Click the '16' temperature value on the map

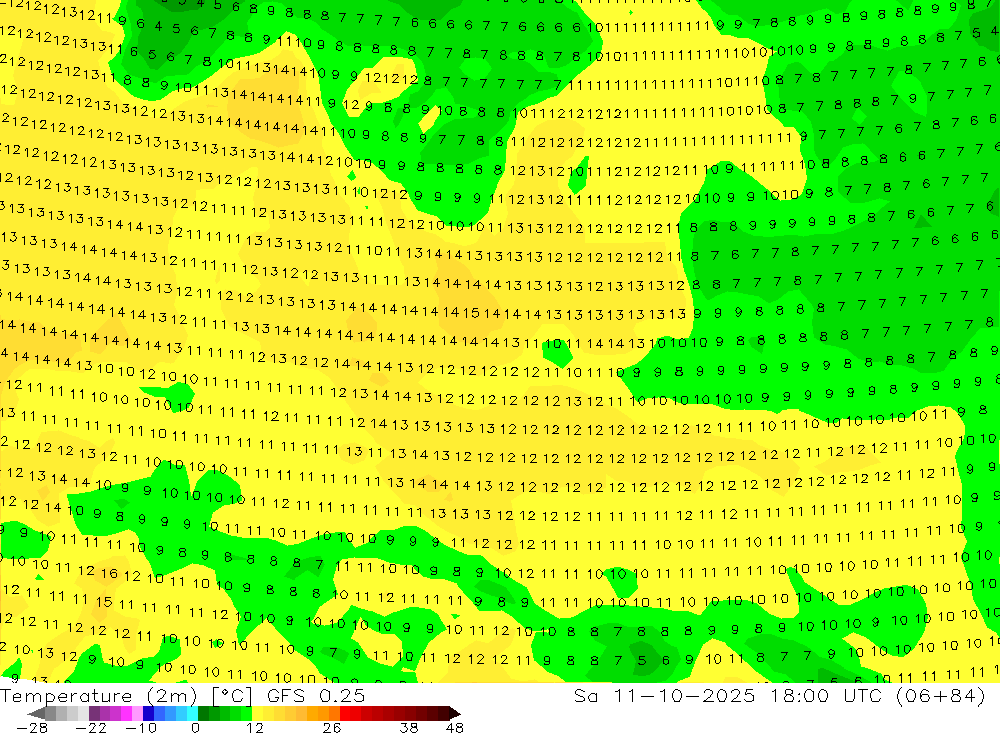[109, 573]
